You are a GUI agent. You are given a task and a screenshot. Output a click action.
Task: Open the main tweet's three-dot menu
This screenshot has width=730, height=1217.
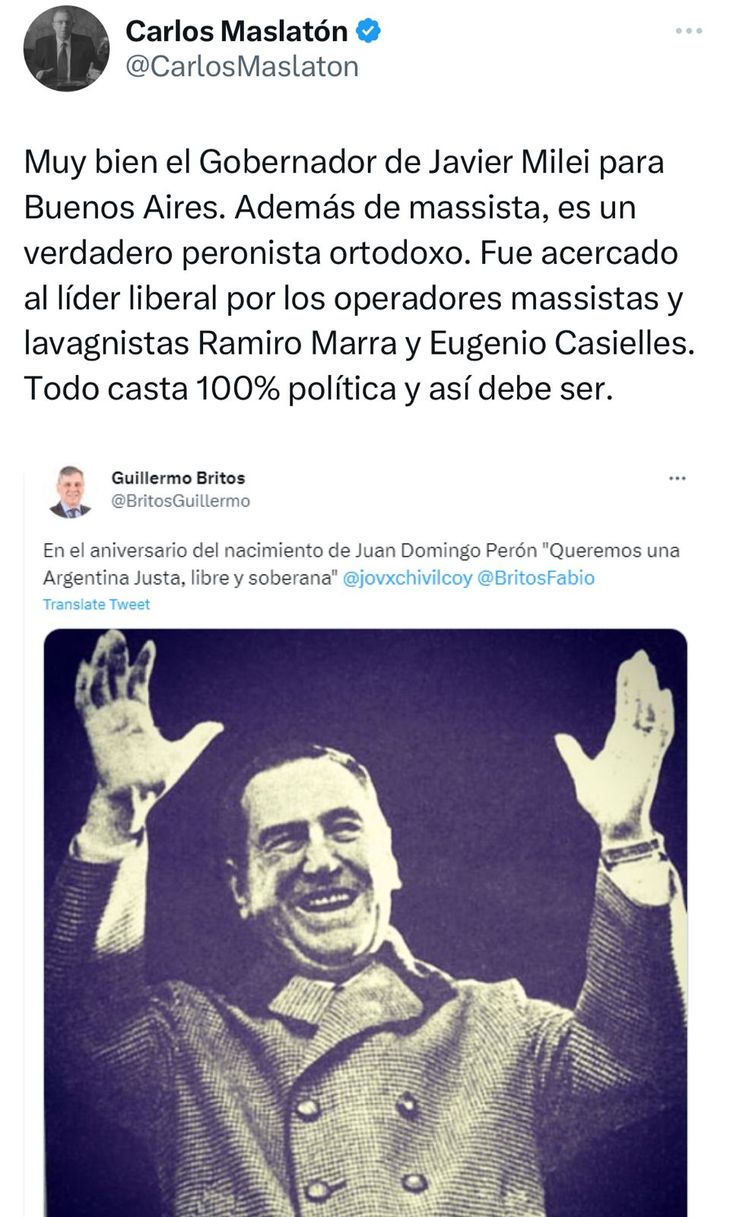pyautogui.click(x=688, y=31)
